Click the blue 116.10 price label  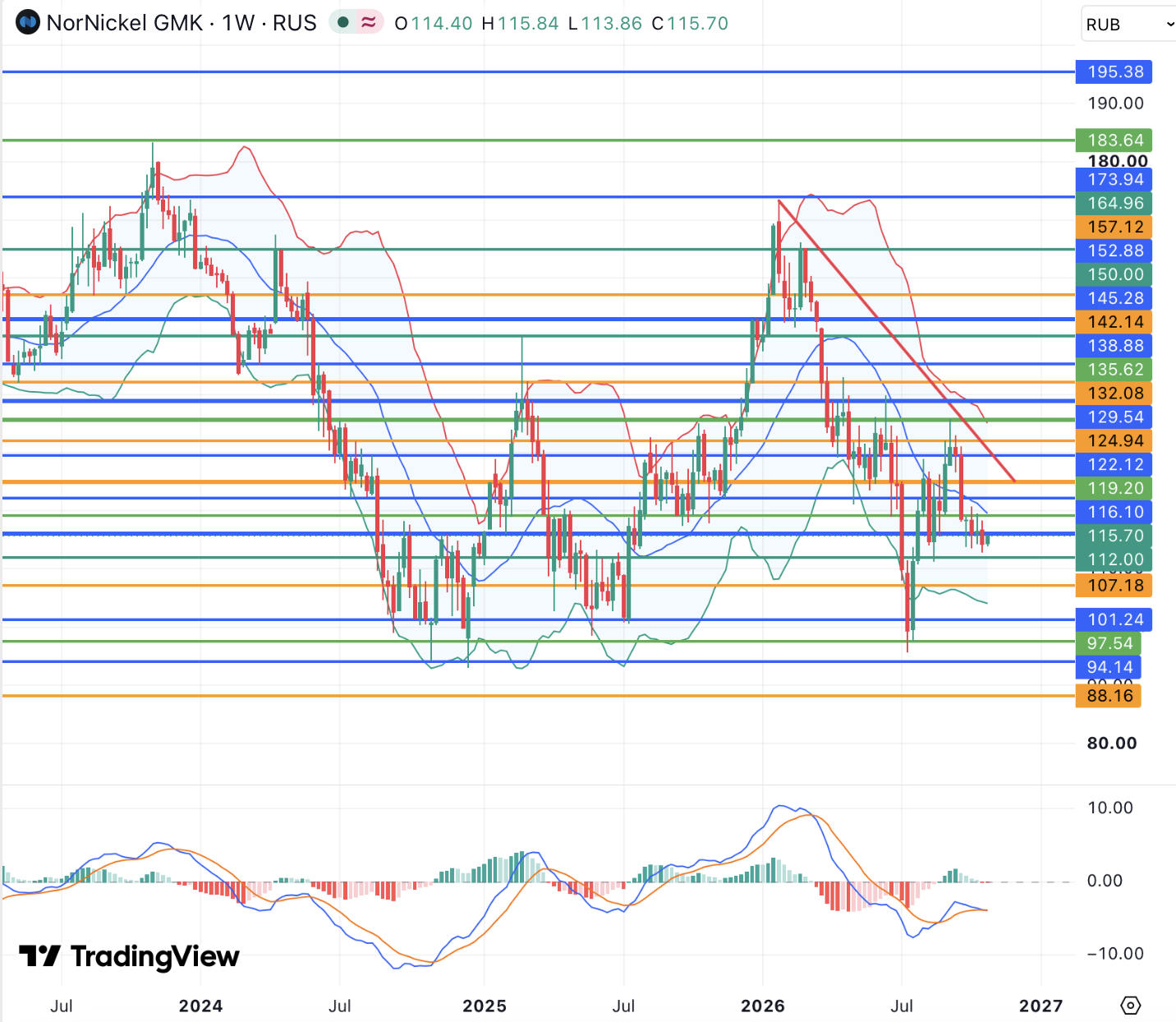pyautogui.click(x=1114, y=512)
